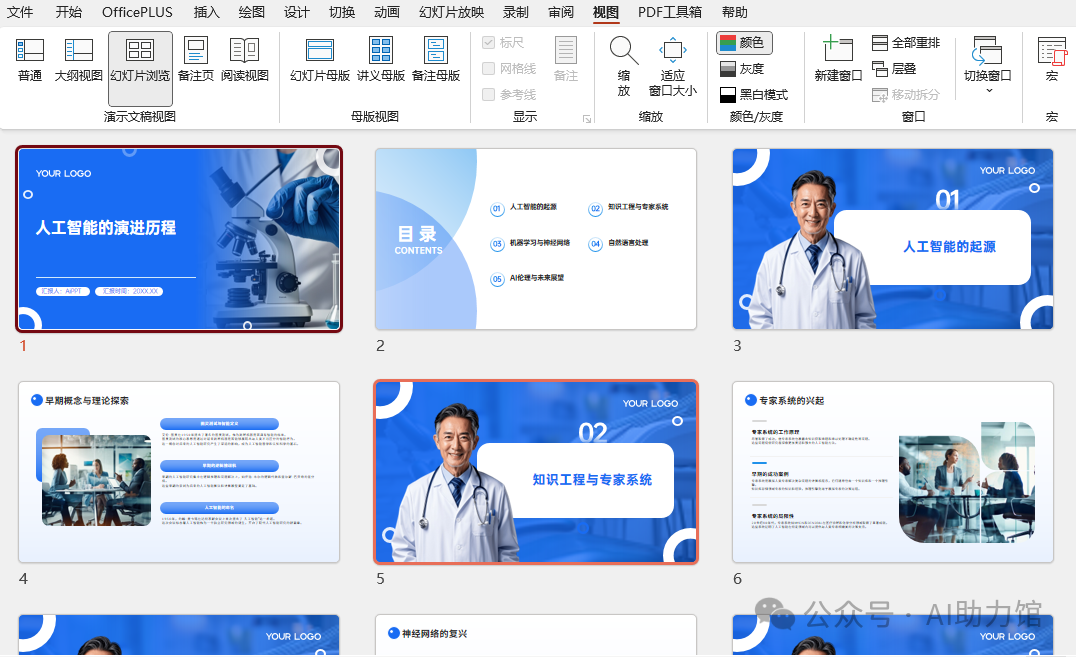
Task: Open 讲义母版 handout master
Action: point(381,60)
